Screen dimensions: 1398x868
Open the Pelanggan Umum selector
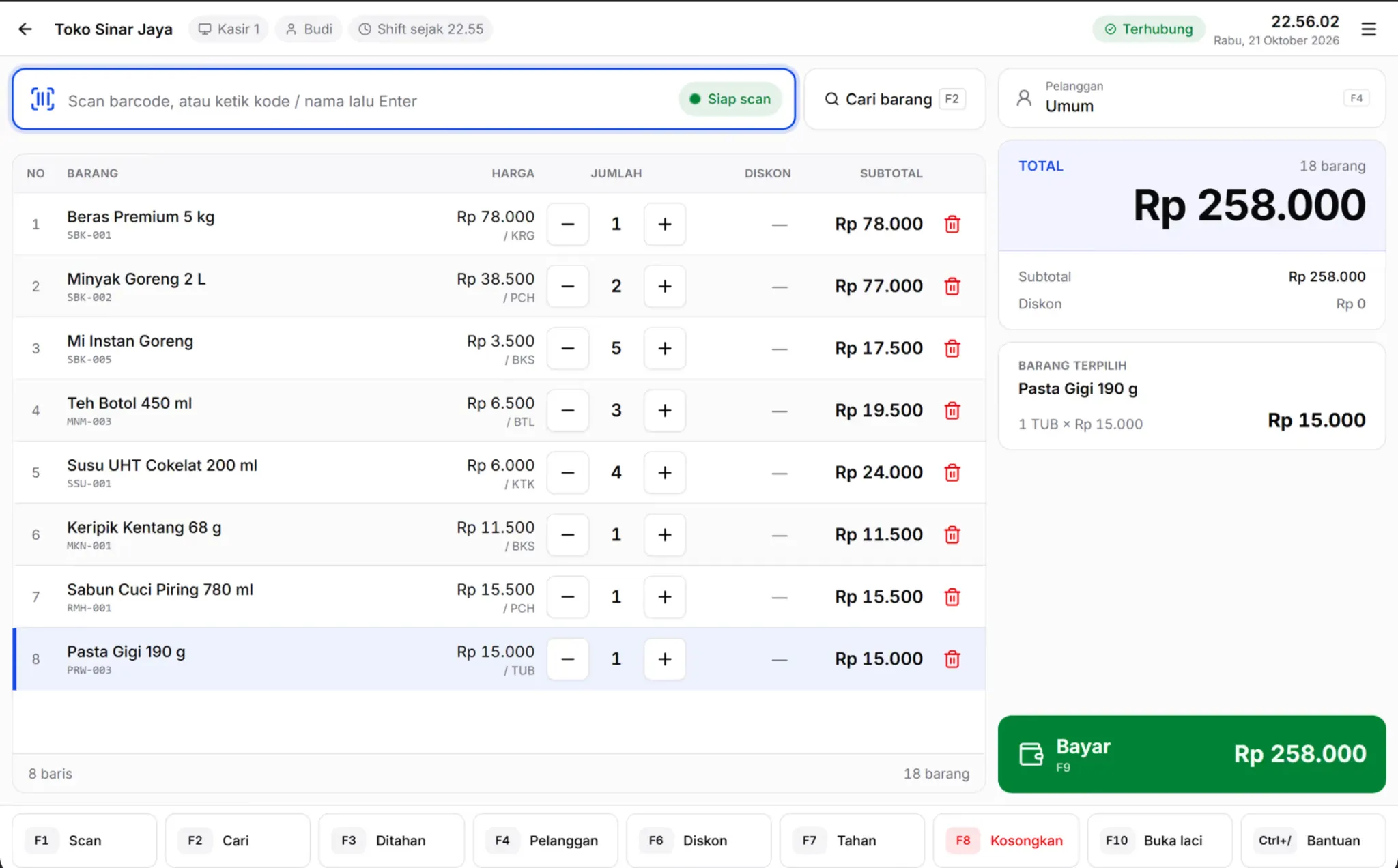pyautogui.click(x=1191, y=98)
